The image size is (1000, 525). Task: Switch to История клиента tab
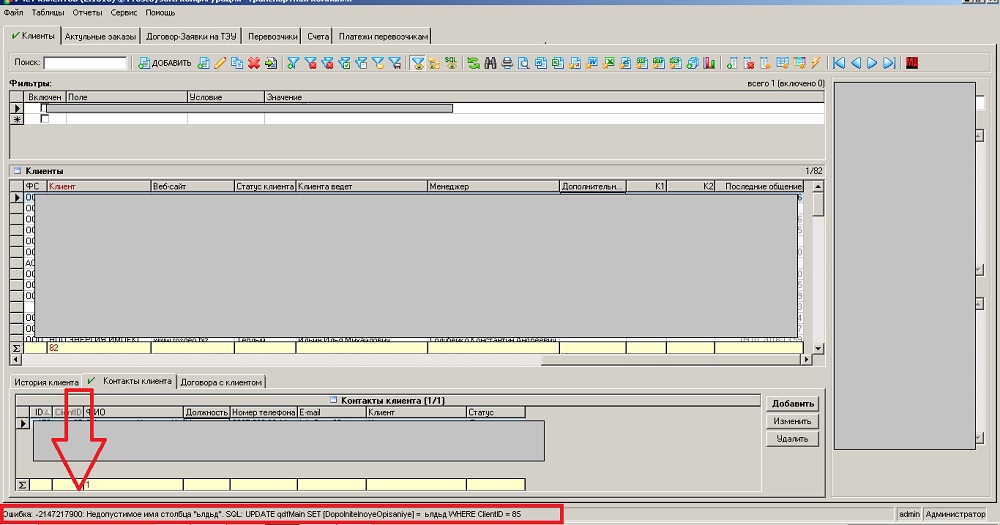pos(45,382)
